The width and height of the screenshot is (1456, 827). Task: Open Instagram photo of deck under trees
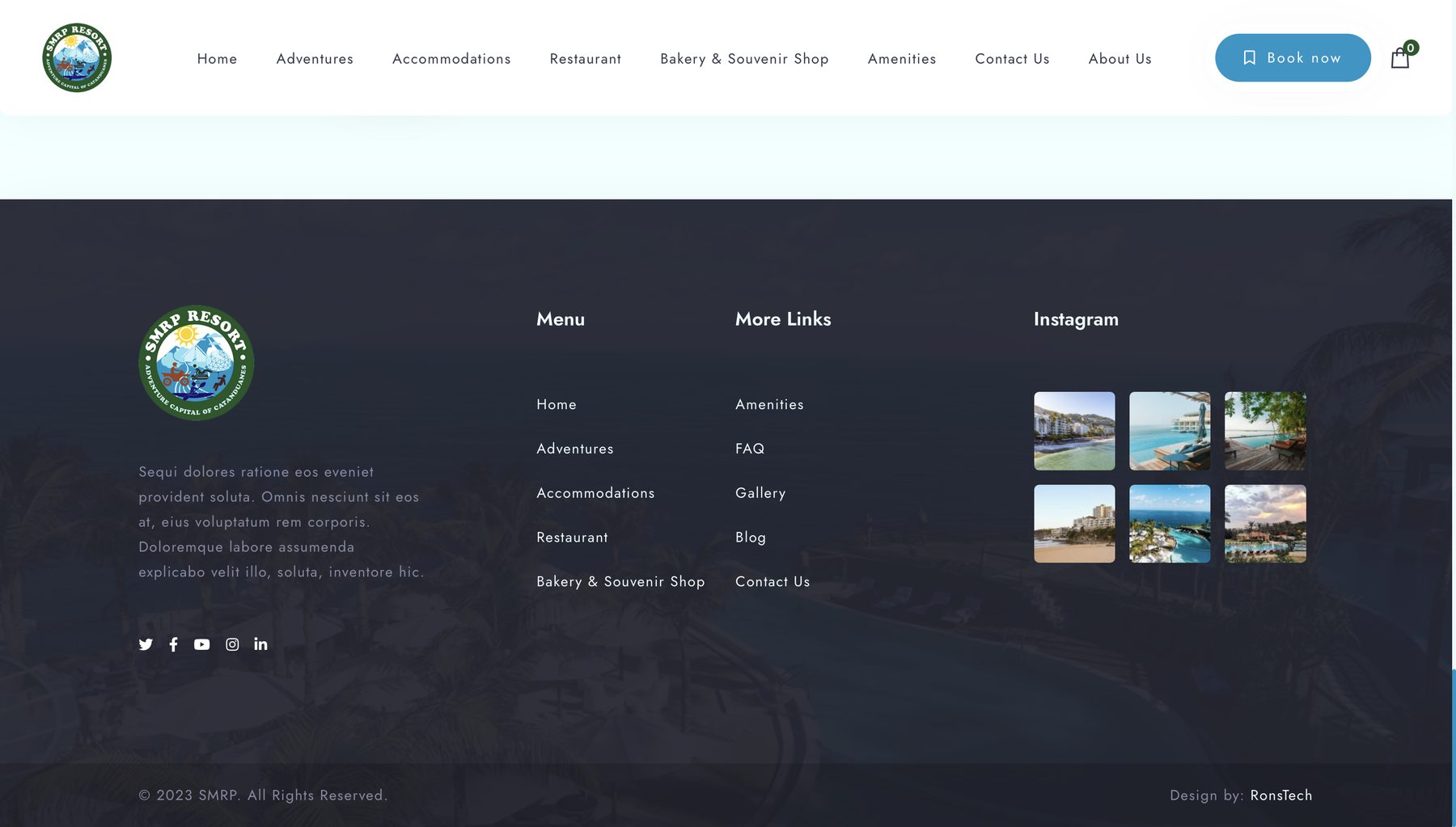click(x=1265, y=431)
